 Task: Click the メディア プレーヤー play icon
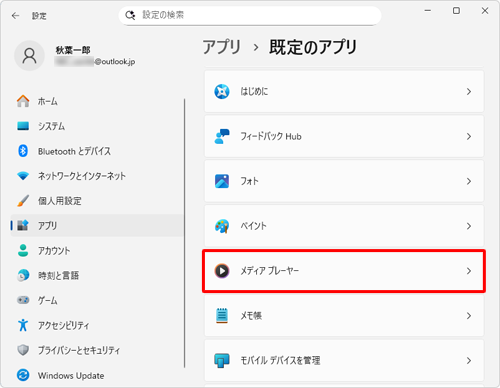click(222, 271)
